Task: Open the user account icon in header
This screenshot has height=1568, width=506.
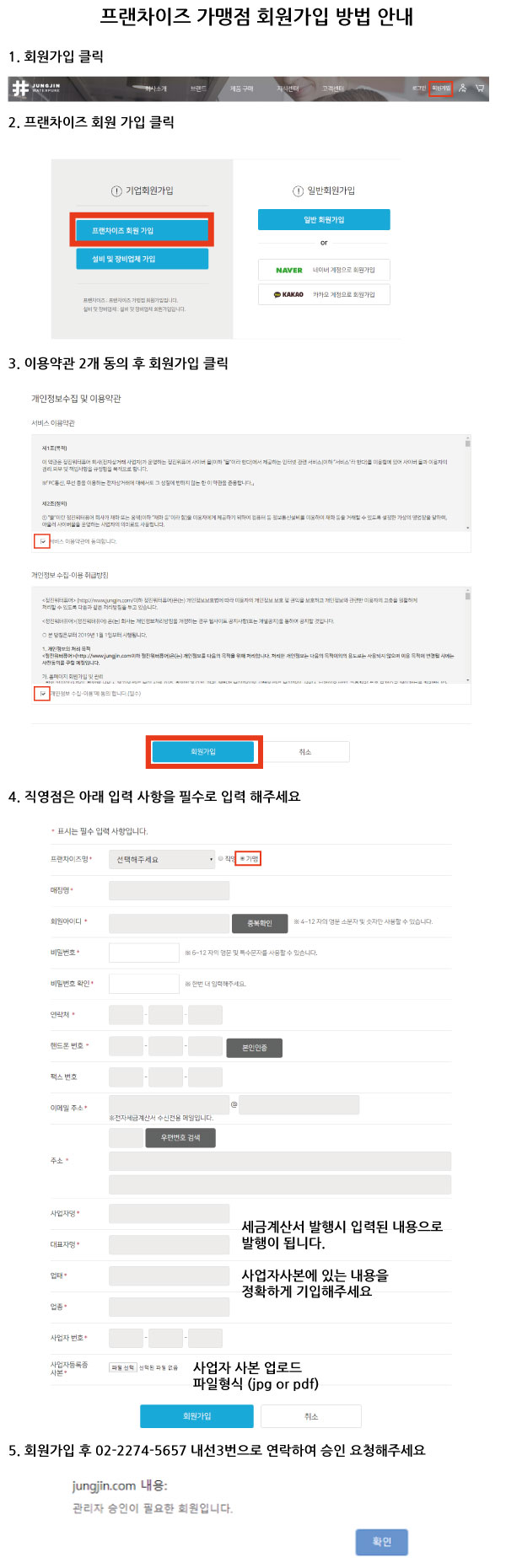Action: [x=462, y=88]
